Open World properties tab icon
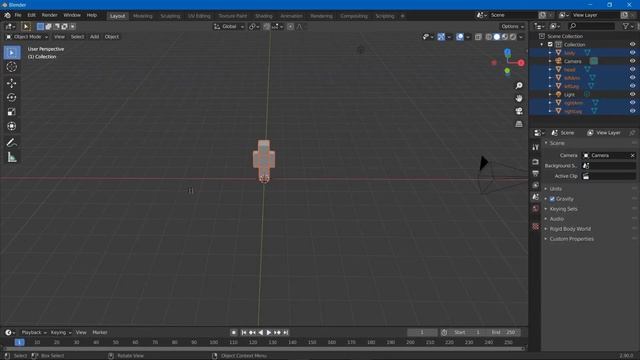The height and width of the screenshot is (360, 640). [x=536, y=208]
